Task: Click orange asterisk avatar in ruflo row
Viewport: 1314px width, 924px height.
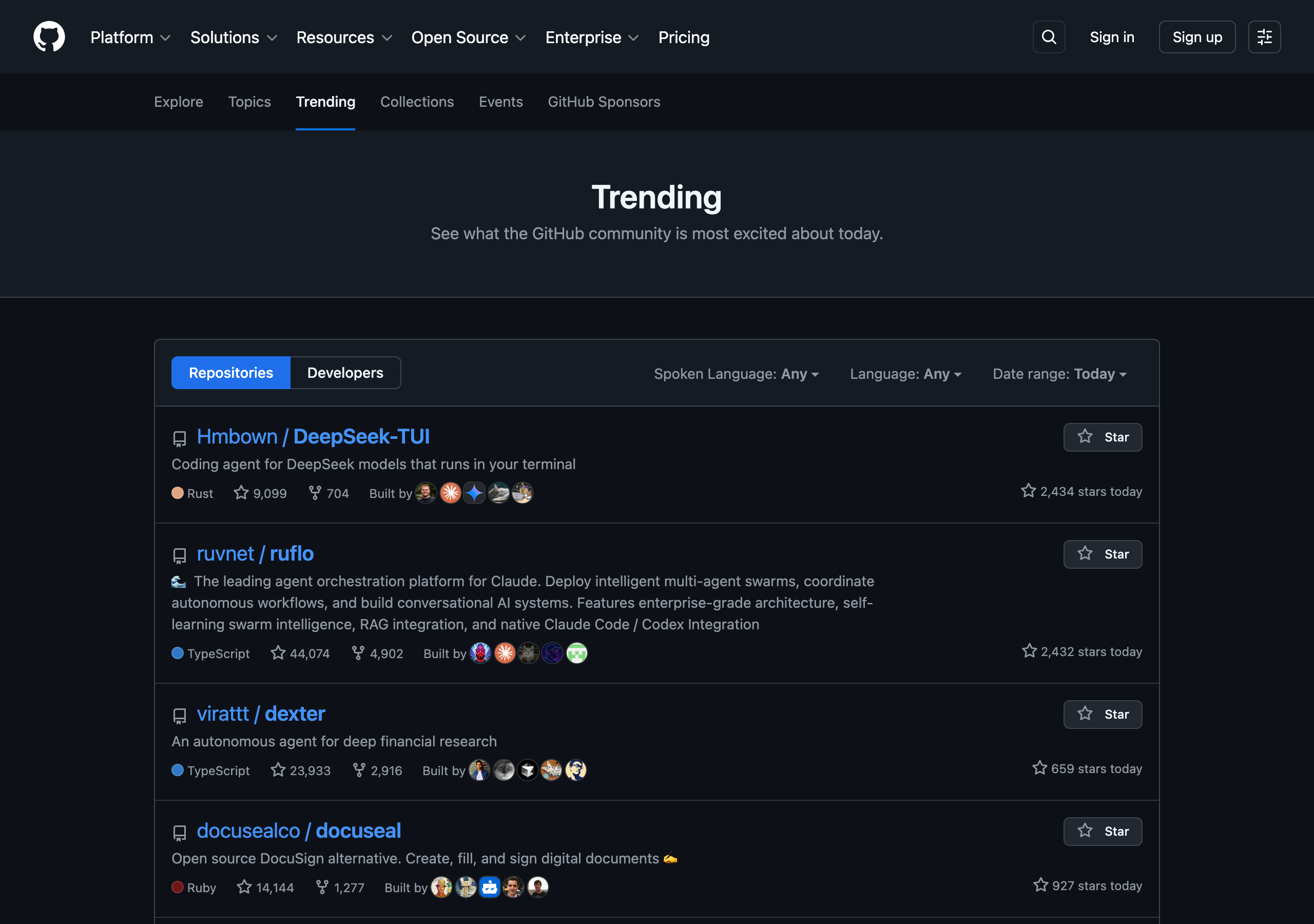Action: click(x=505, y=653)
